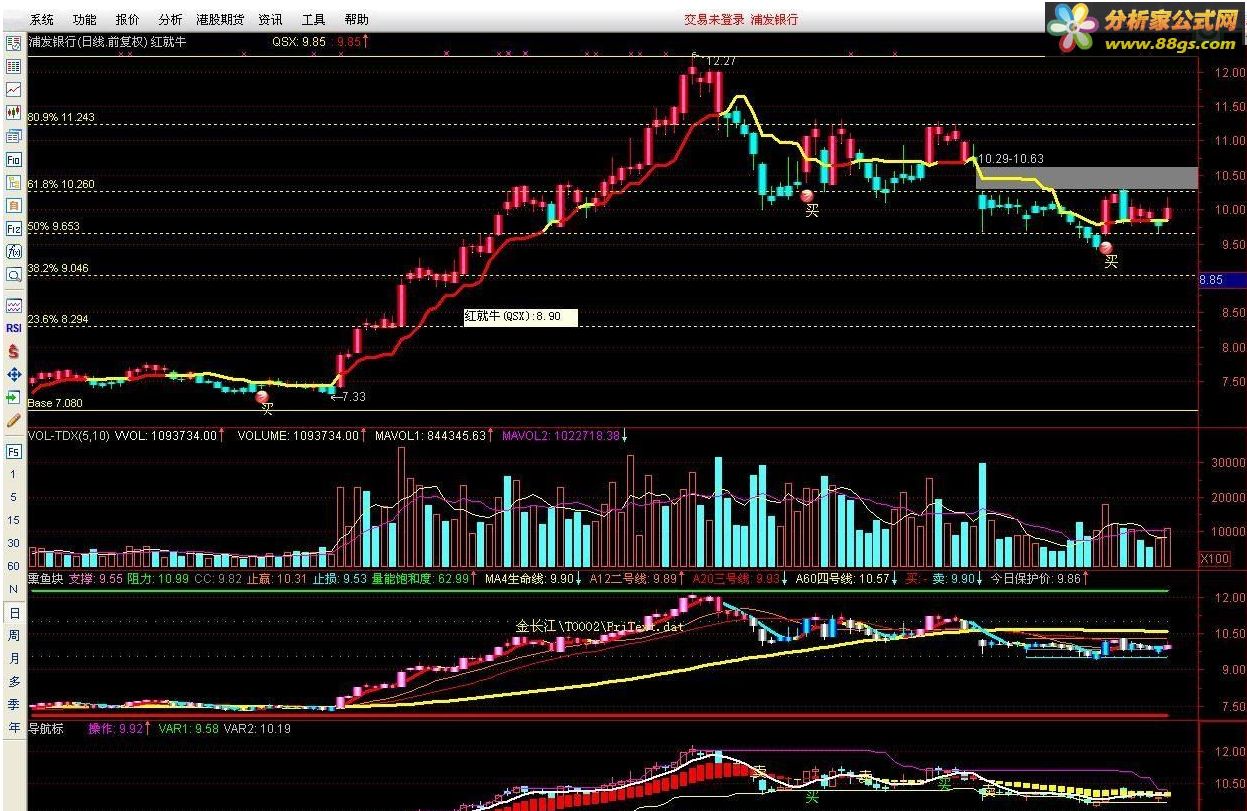Image resolution: width=1247 pixels, height=811 pixels.
Task: Click the wavy indicator-line icon
Action: coord(14,305)
